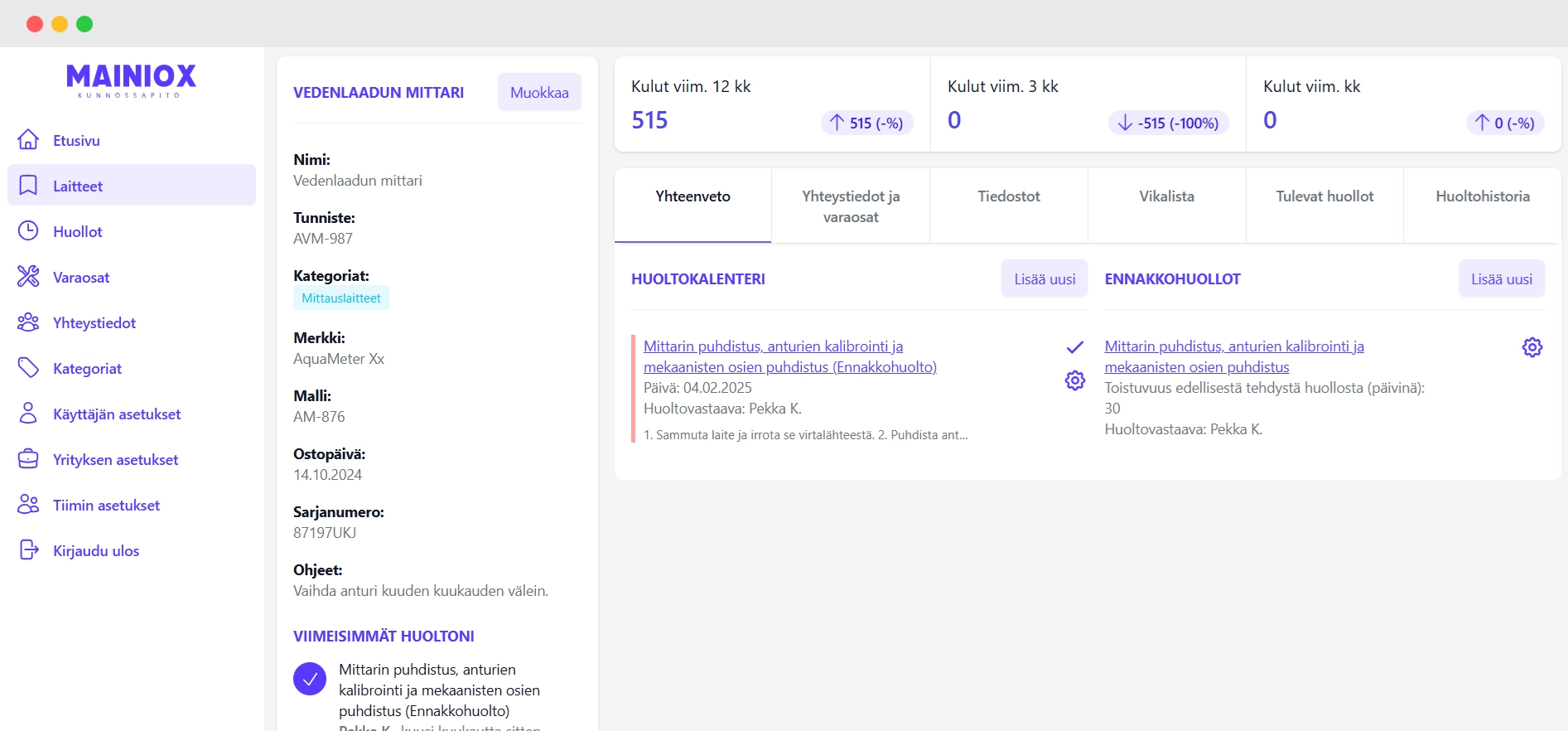Click the Yrityksen asetukset briefcase icon
The image size is (1568, 731).
(x=28, y=459)
